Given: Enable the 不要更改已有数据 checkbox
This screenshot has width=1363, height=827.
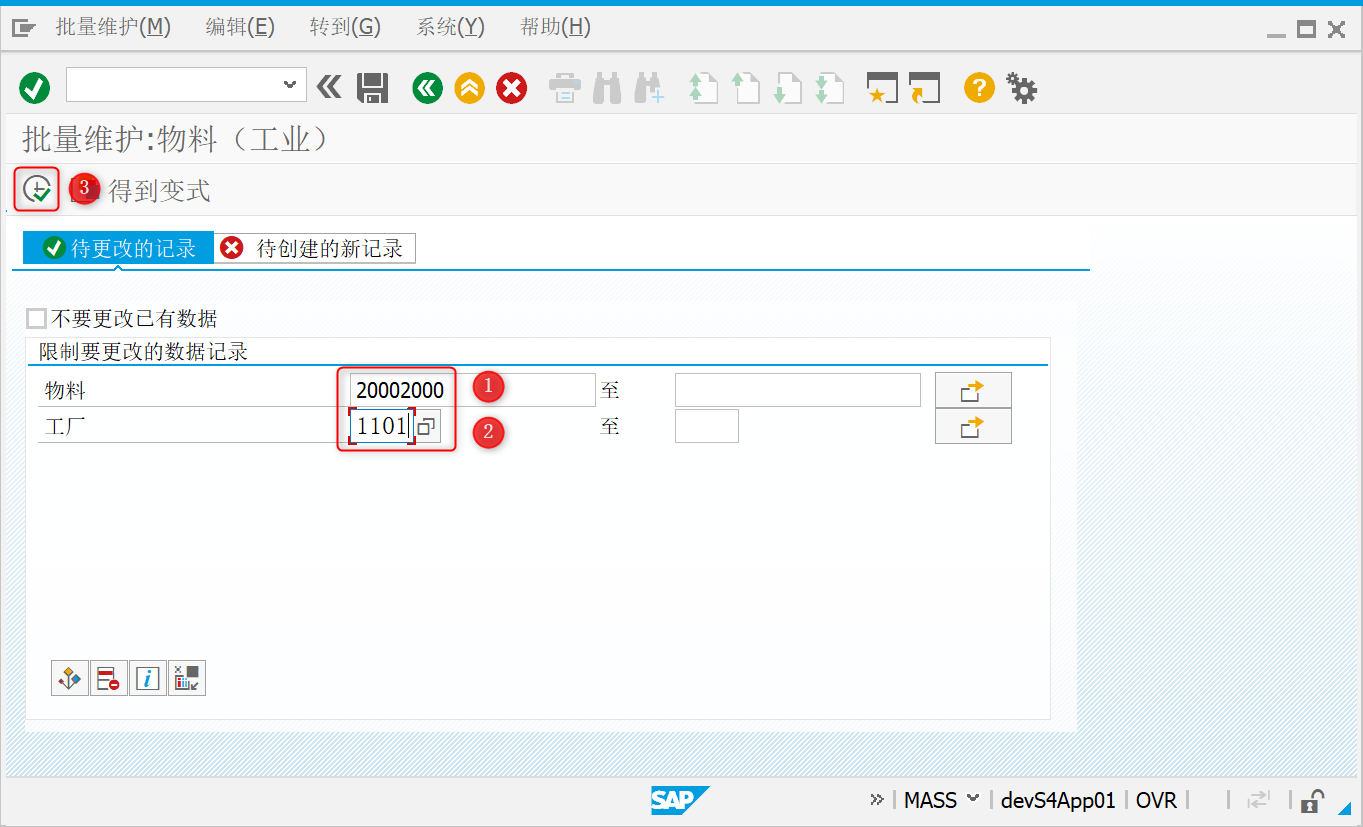Looking at the screenshot, I should click(x=36, y=317).
